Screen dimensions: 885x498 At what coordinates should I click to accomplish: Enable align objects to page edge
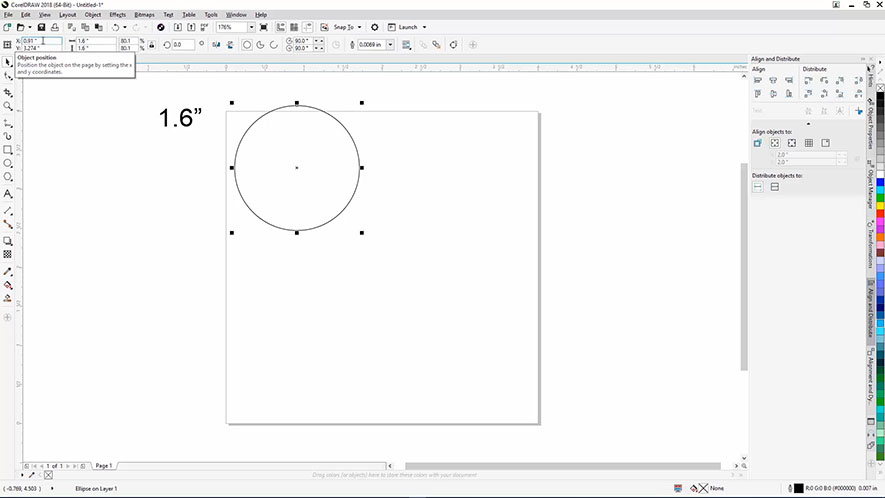click(775, 143)
